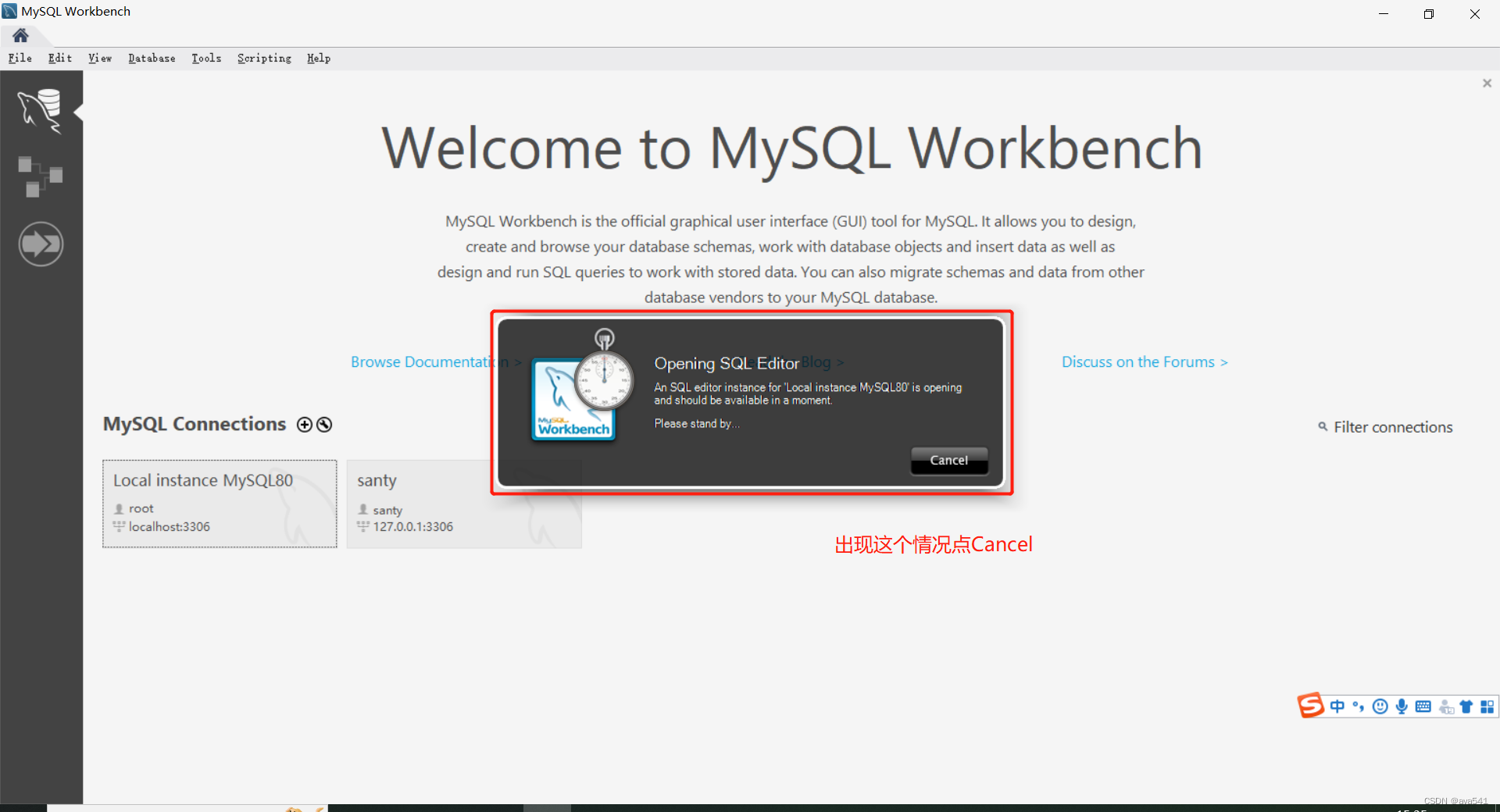
Task: Open the Database menu
Action: pyautogui.click(x=152, y=58)
